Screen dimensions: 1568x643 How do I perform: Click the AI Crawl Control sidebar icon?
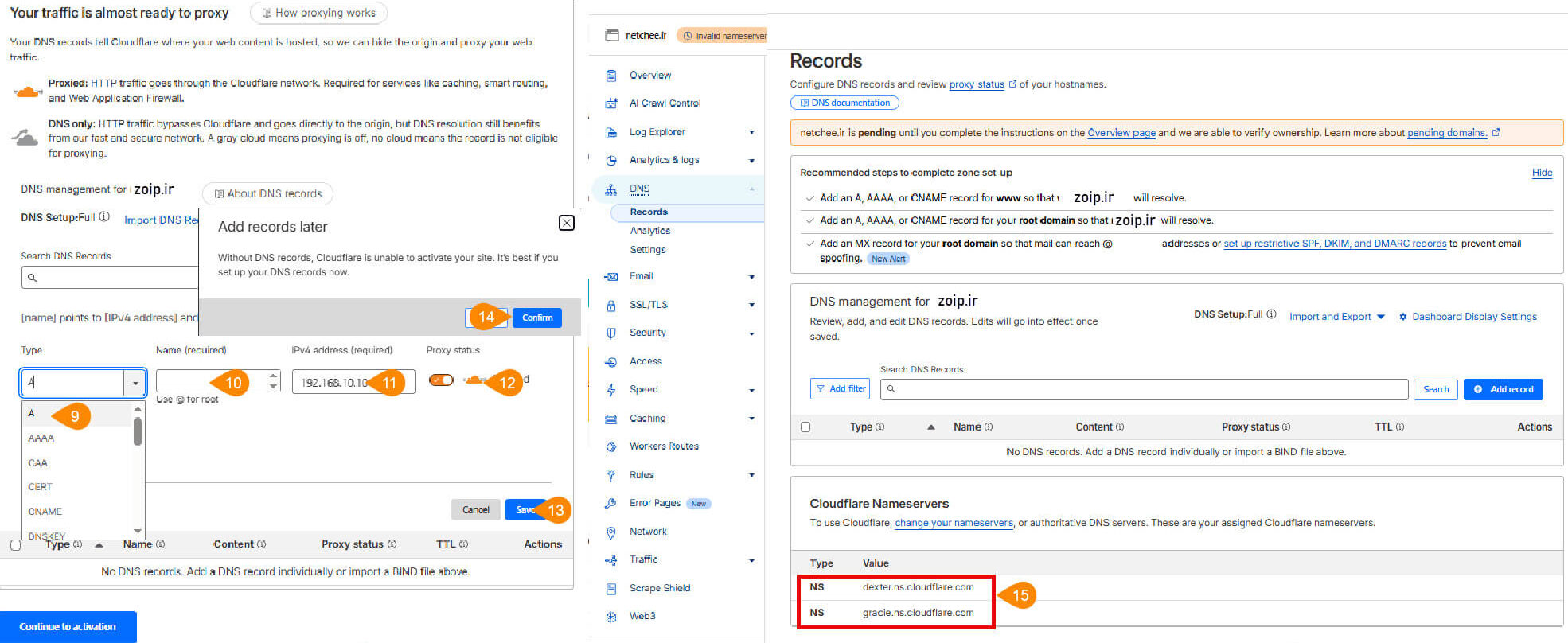(x=611, y=103)
